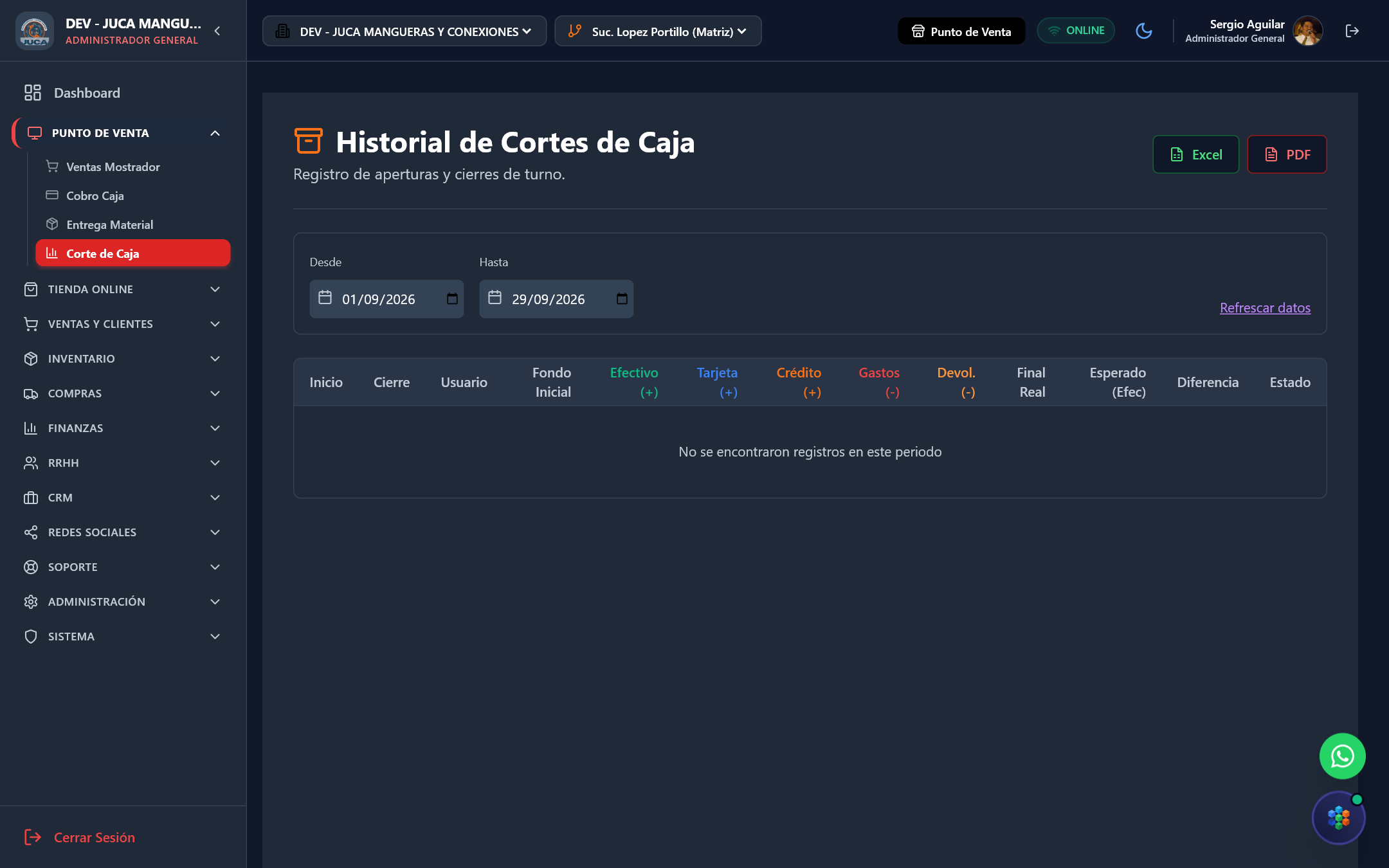The image size is (1389, 868).
Task: Open Sergio Aguilar's profile avatar
Action: pyautogui.click(x=1308, y=31)
